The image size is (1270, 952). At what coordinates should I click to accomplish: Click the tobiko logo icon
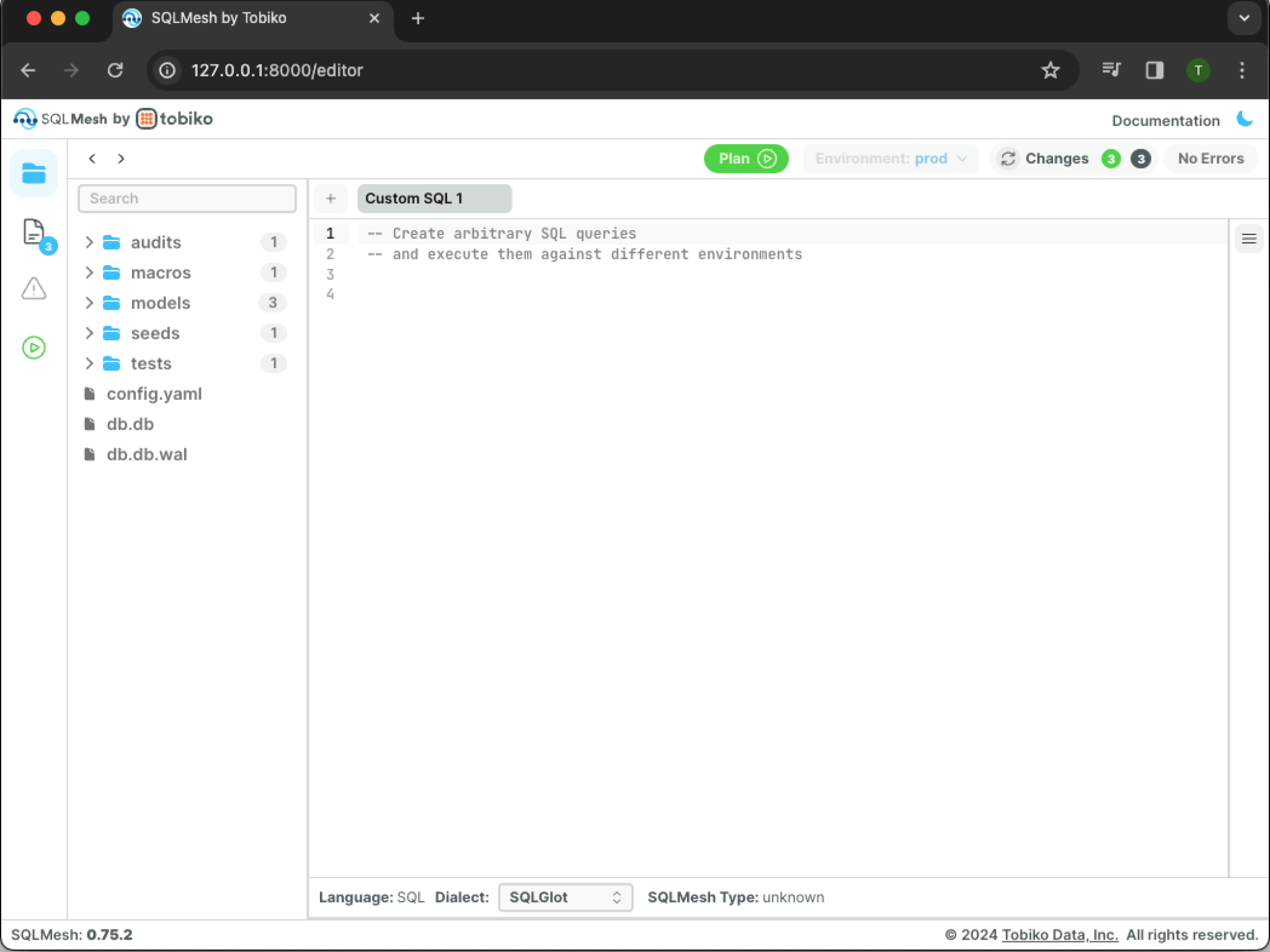(x=146, y=118)
